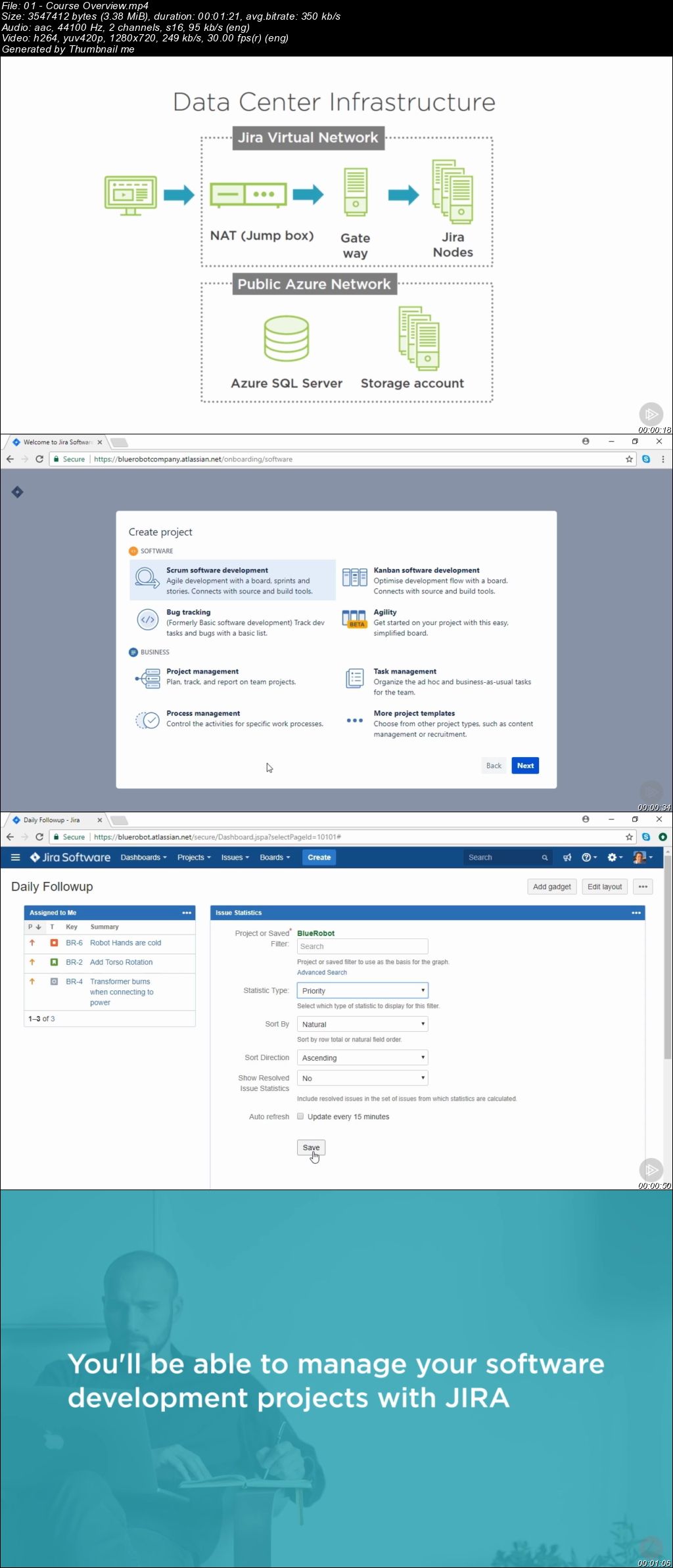This screenshot has width=673, height=1568.
Task: Open the dashboard more-actions ellipsis button
Action: click(643, 887)
